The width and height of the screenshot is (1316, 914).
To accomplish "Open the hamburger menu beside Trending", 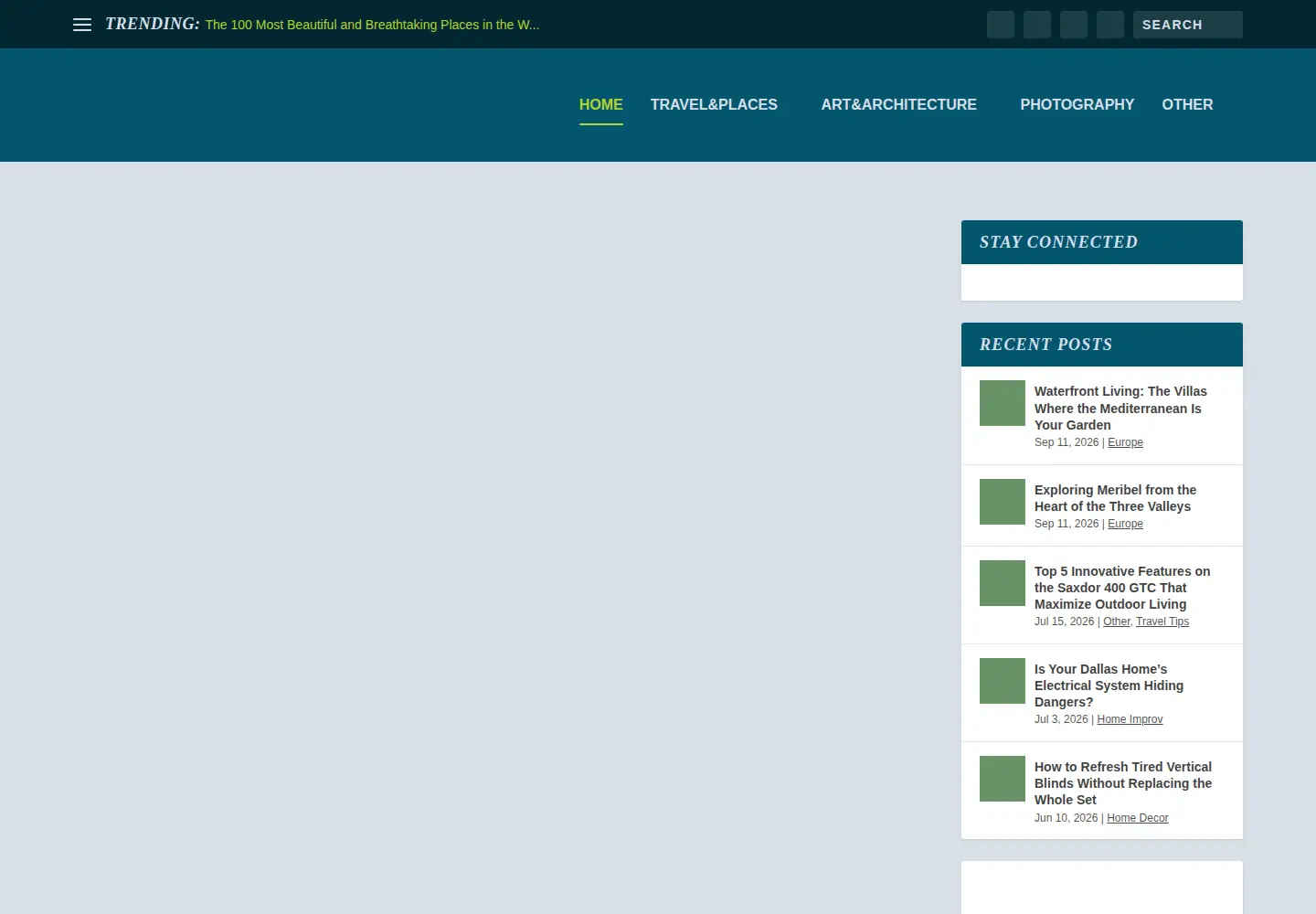I will click(82, 25).
